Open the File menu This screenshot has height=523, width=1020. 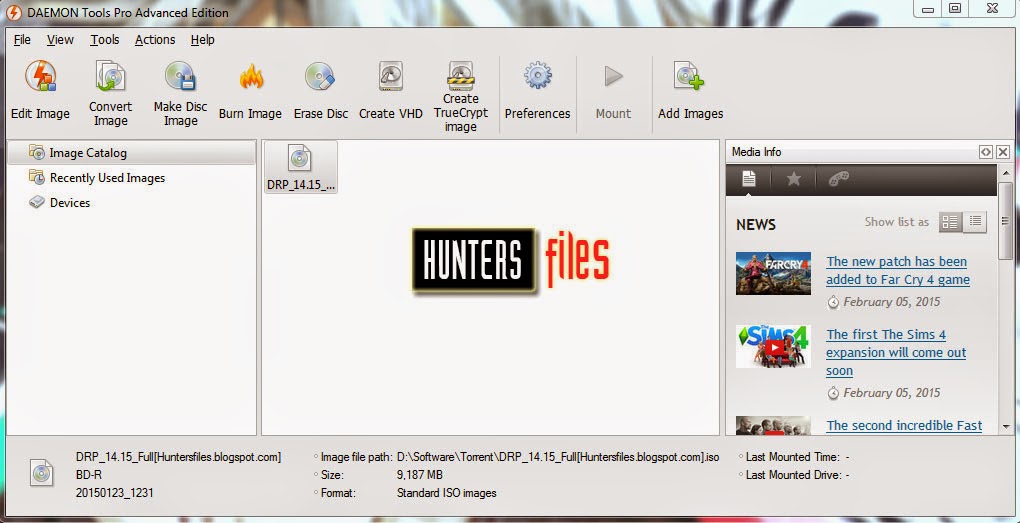[22, 40]
